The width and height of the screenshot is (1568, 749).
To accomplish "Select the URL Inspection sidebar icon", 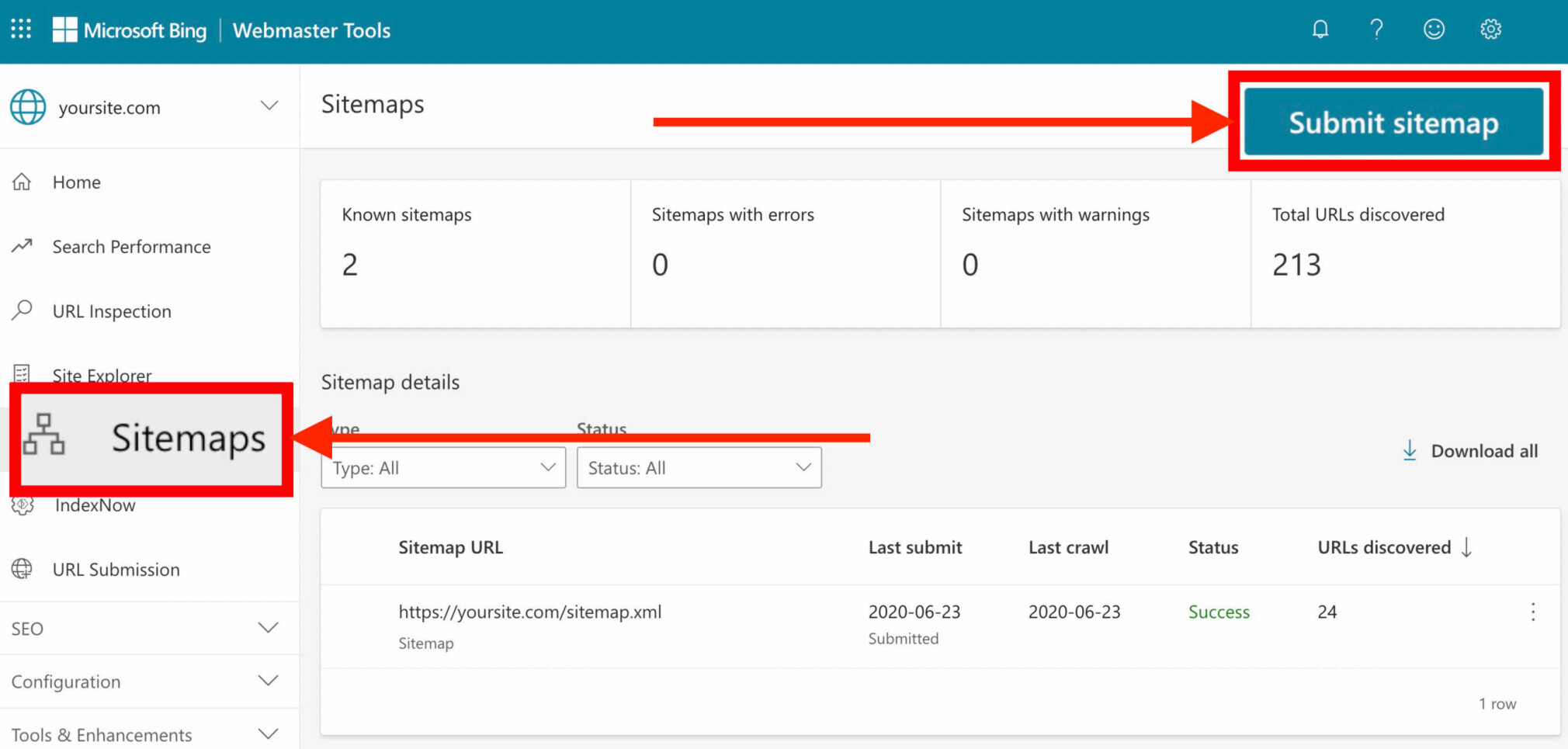I will pos(22,310).
